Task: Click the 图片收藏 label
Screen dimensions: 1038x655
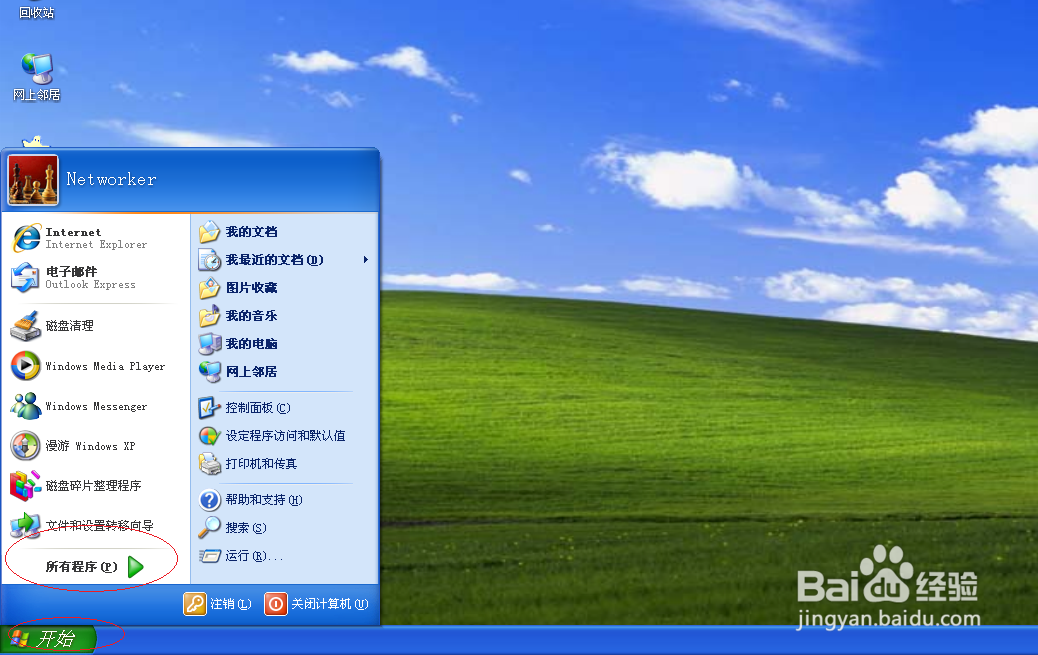Action: coord(252,287)
